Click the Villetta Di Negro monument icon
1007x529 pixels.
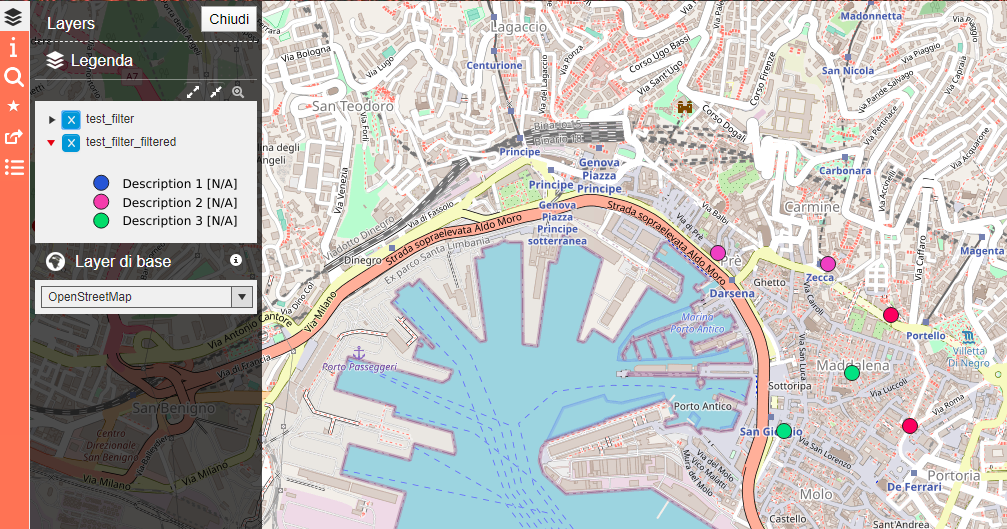coord(968,336)
